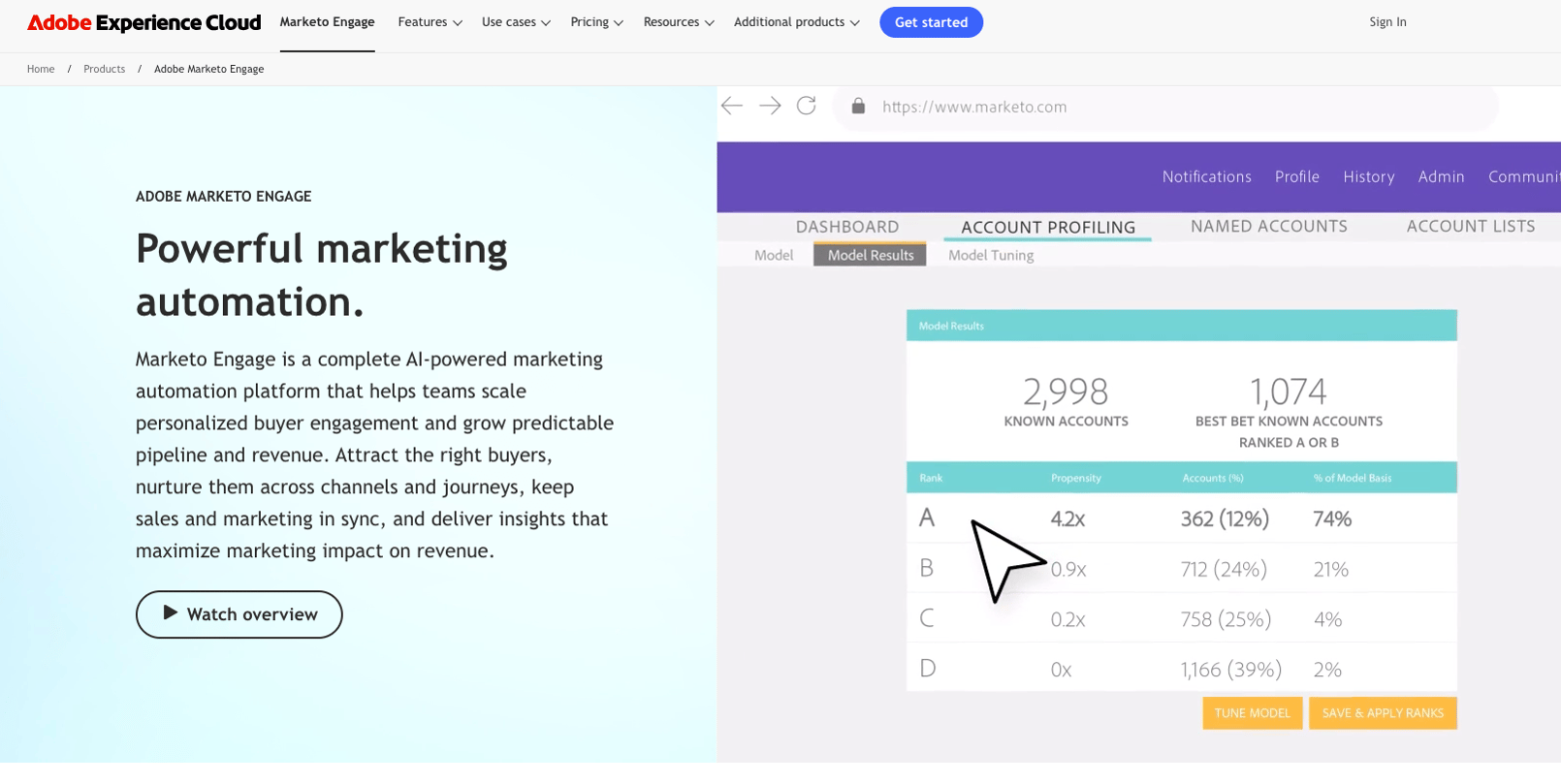Click the Powerful marketing automation headline
The width and height of the screenshot is (1561, 784).
(x=321, y=275)
